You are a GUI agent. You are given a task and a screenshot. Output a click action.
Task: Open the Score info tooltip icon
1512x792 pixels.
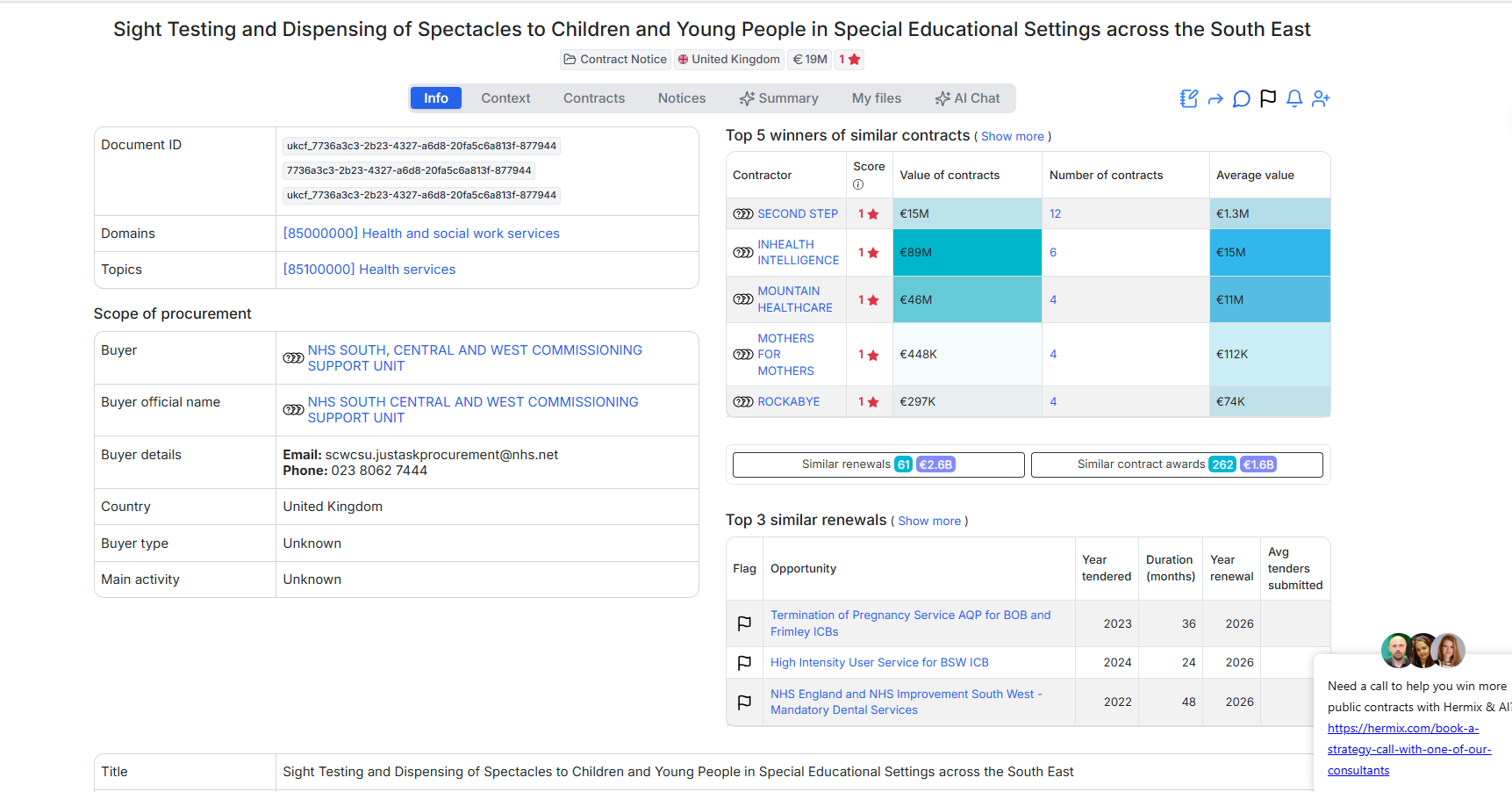coord(857,184)
